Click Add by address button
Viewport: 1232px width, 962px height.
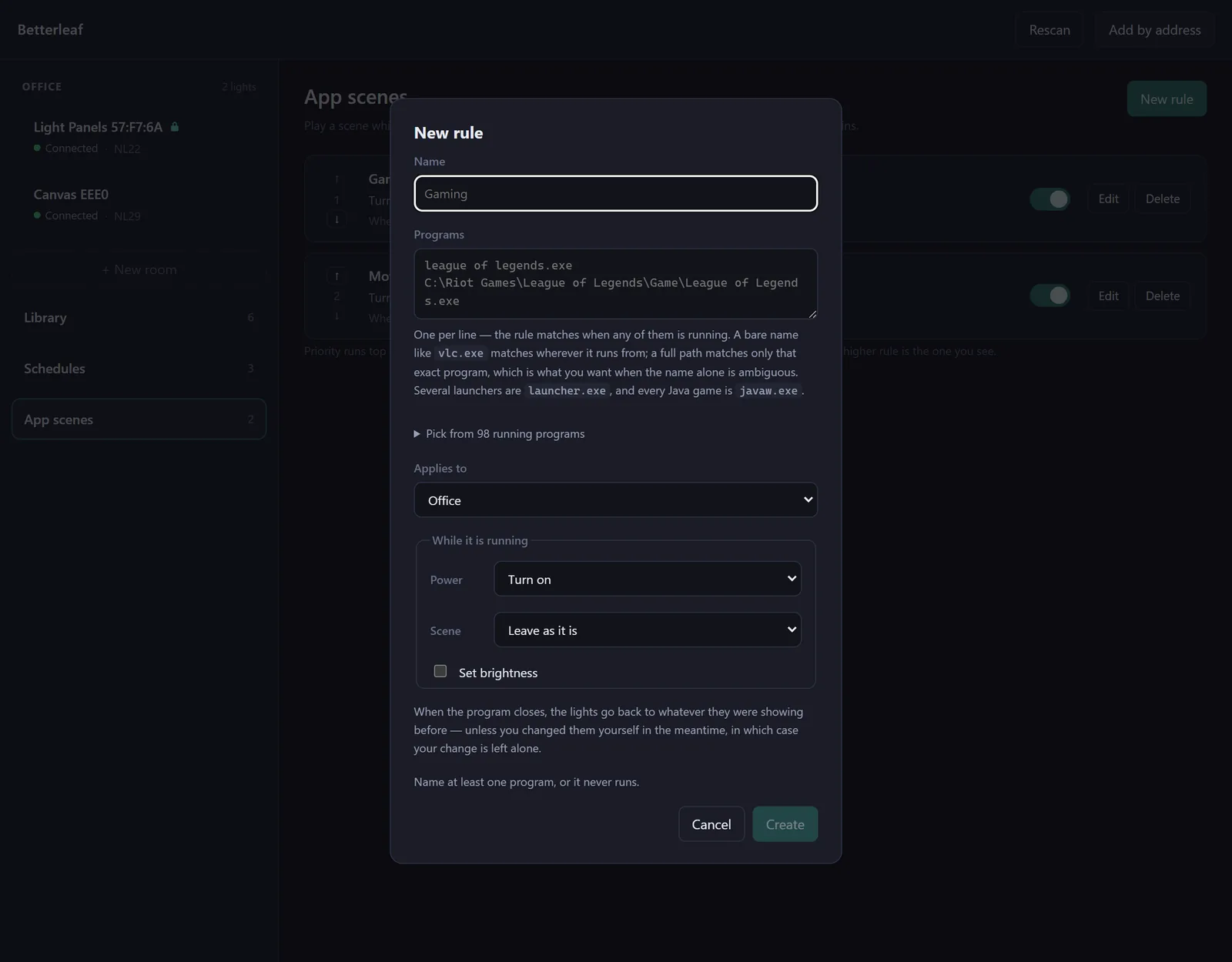point(1154,30)
